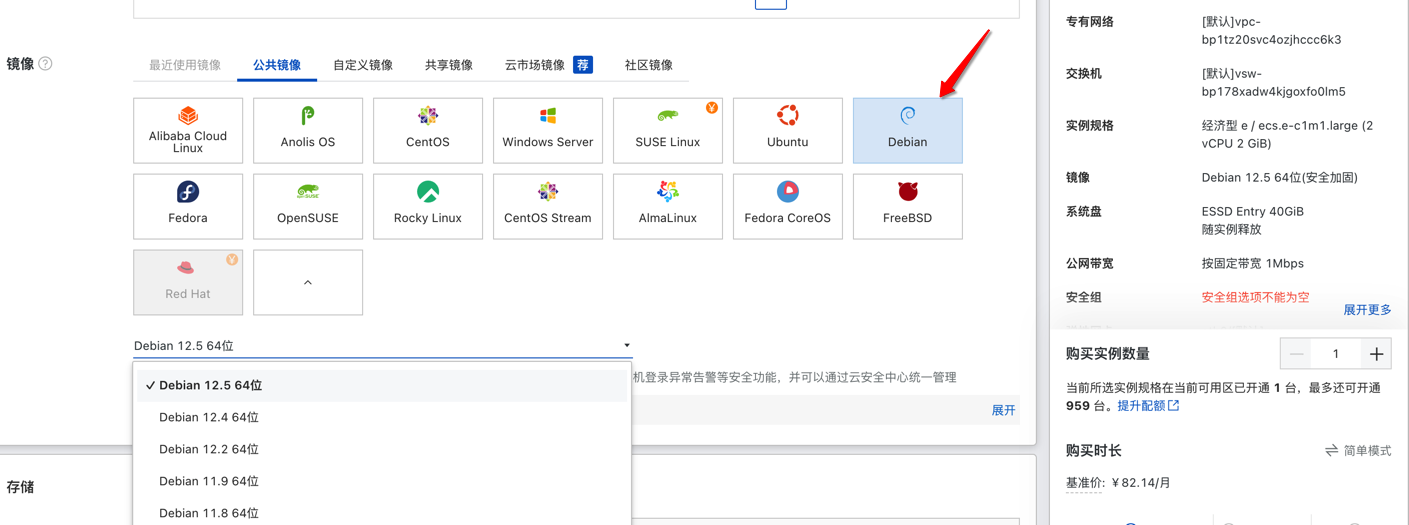The width and height of the screenshot is (1409, 525).
Task: Click 展开 to expand the security notice
Action: 1003,410
